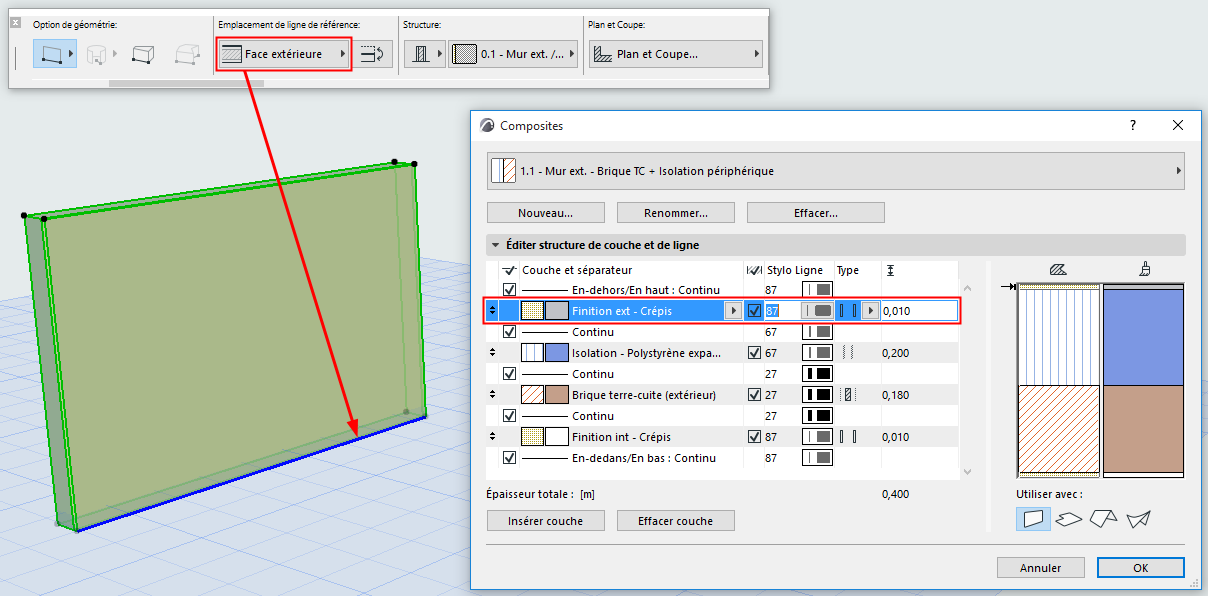Click the line type swatch of Finition ext row
This screenshot has height=596, width=1208.
(818, 311)
